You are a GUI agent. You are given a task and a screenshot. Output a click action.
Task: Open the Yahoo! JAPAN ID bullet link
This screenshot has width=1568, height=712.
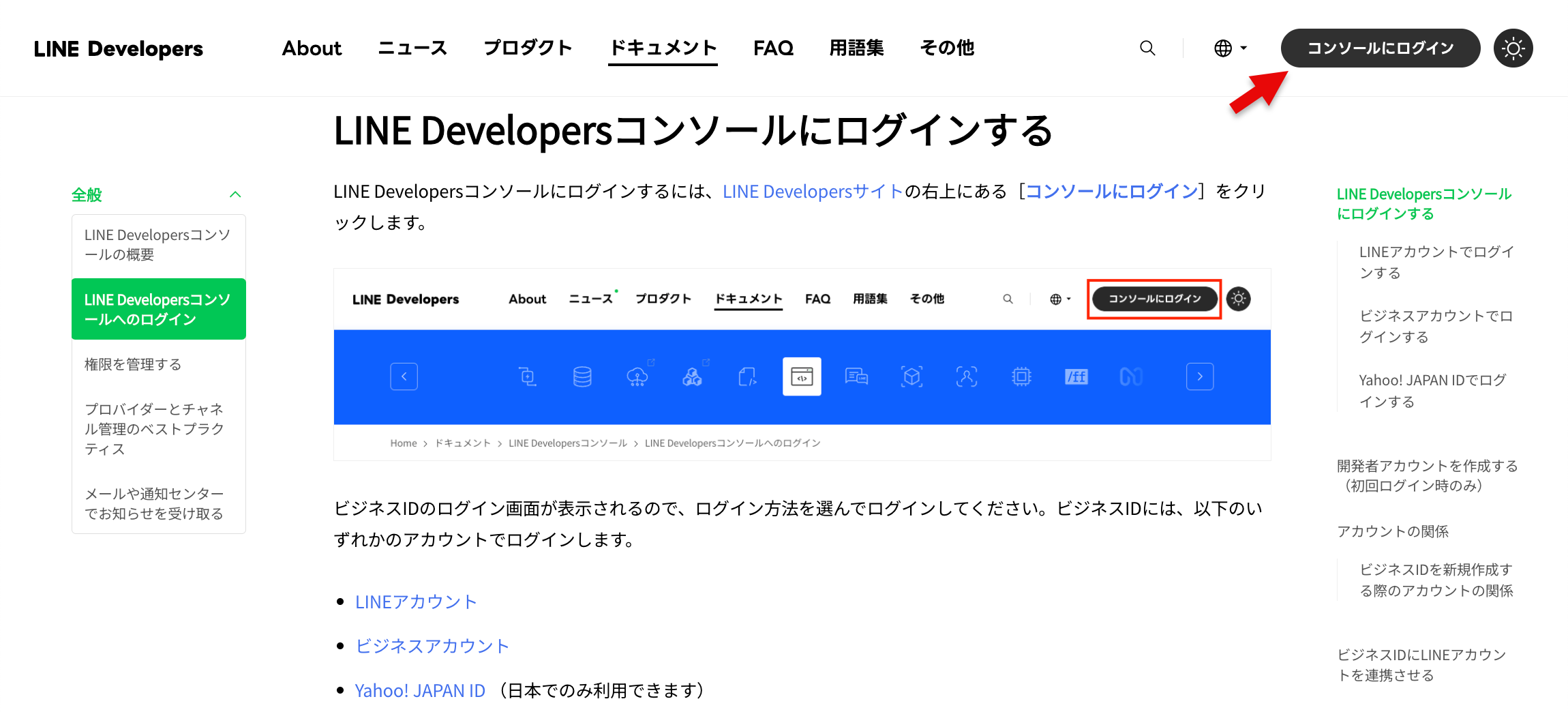[x=420, y=691]
